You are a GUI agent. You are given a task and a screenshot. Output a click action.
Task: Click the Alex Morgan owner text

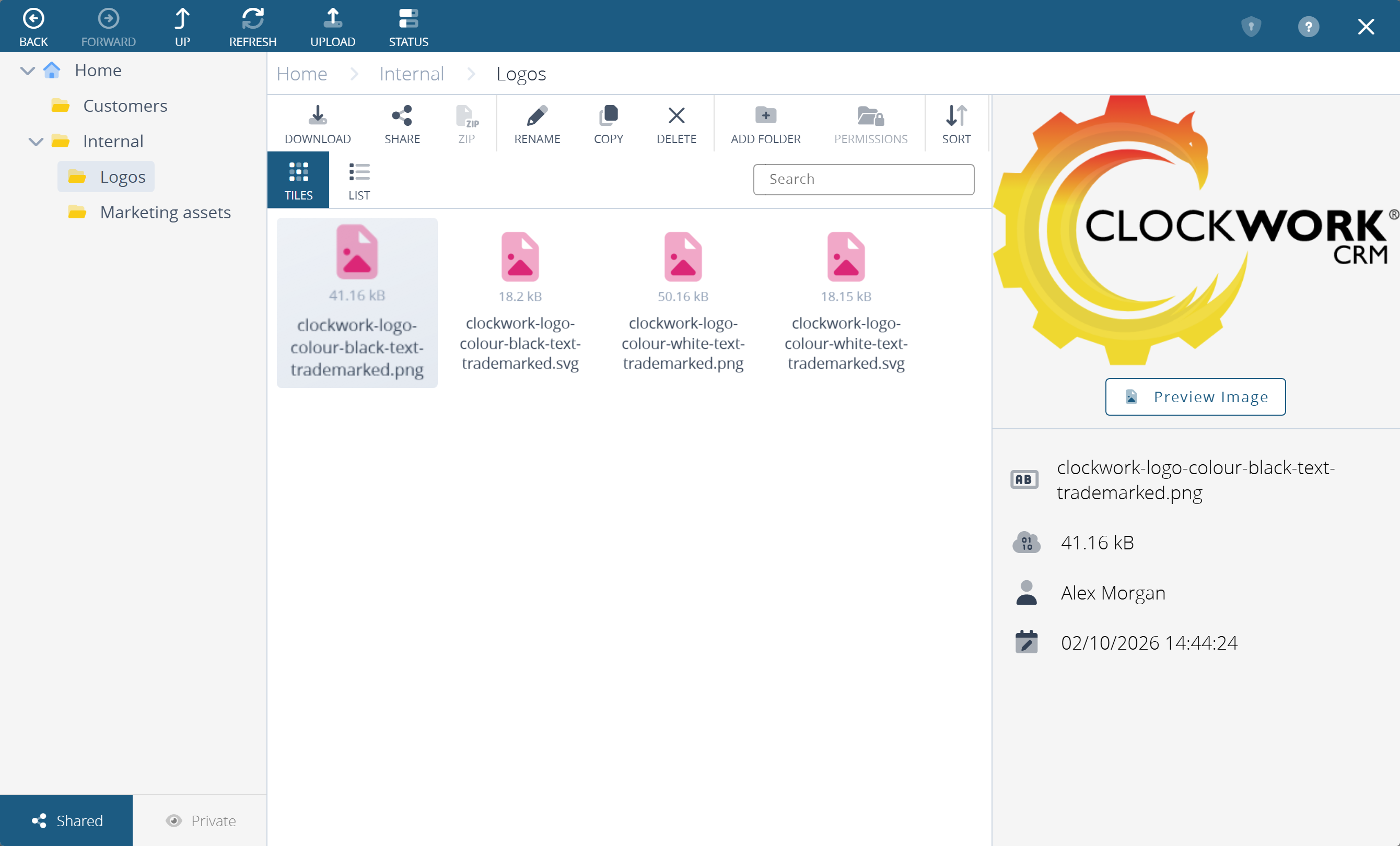[x=1113, y=593]
